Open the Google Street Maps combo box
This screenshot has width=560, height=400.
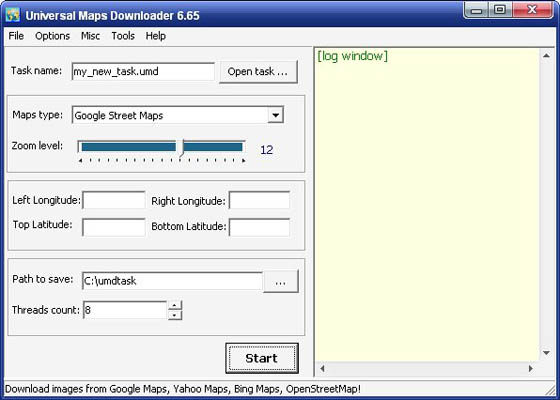[178, 115]
